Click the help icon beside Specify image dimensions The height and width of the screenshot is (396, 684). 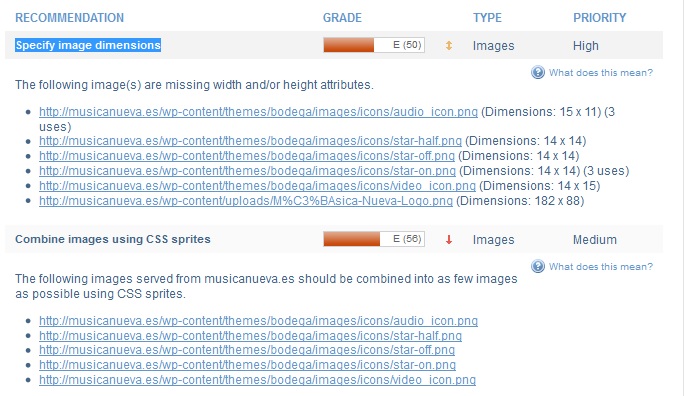pos(538,72)
